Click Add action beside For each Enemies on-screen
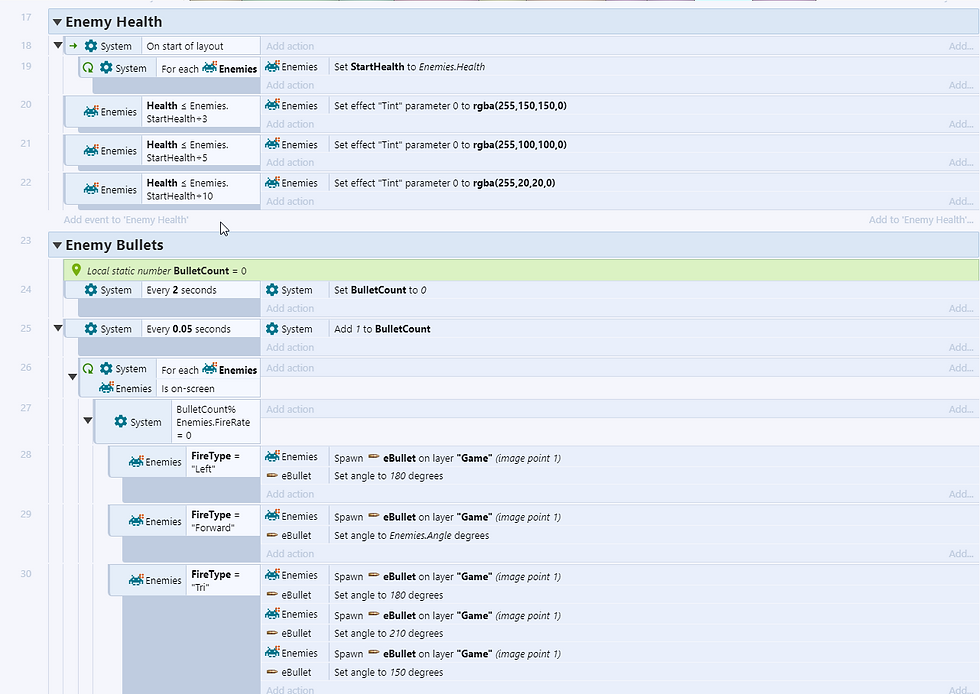This screenshot has width=980, height=694. [x=290, y=368]
